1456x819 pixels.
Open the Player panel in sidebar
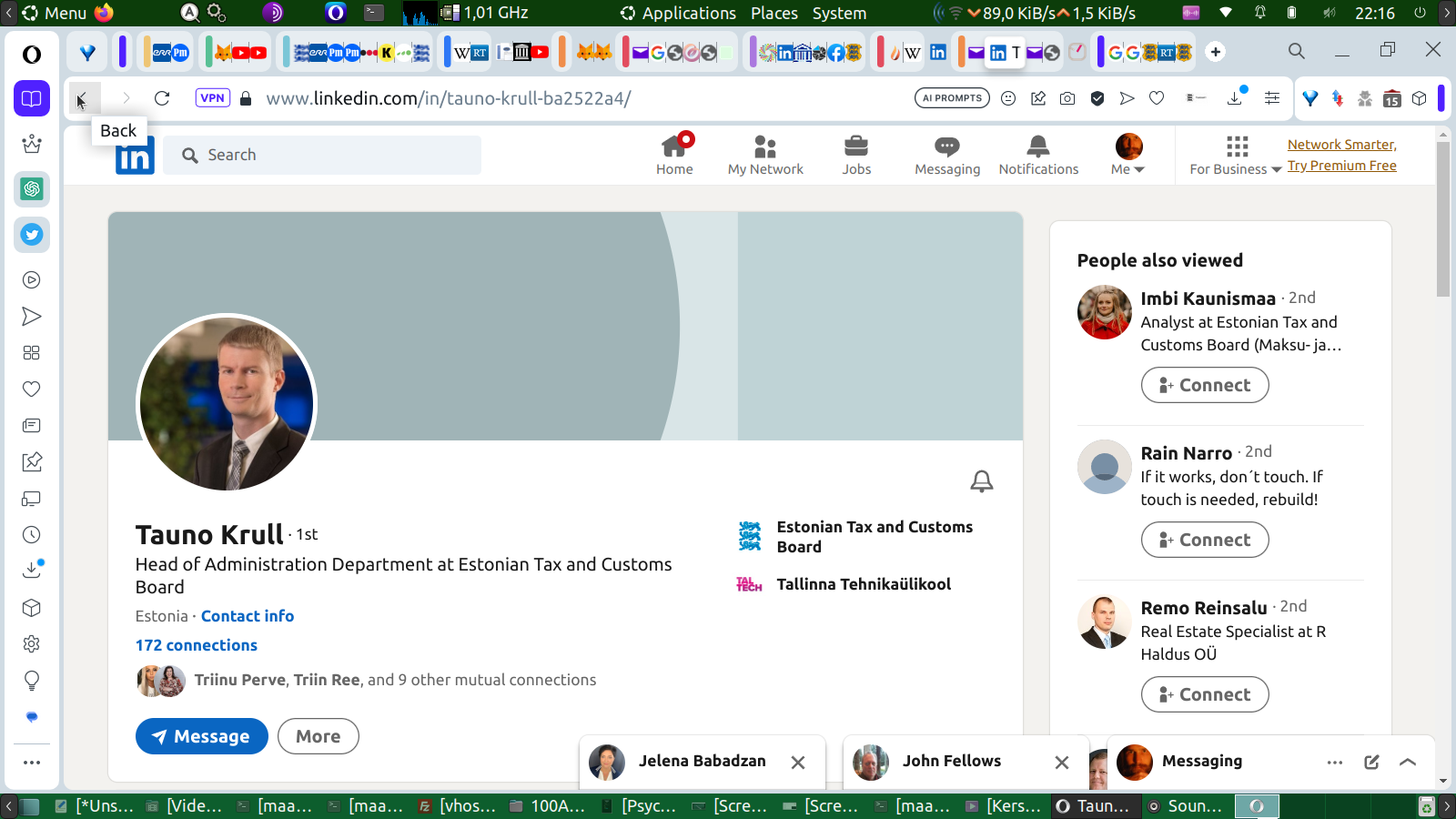pos(32,280)
